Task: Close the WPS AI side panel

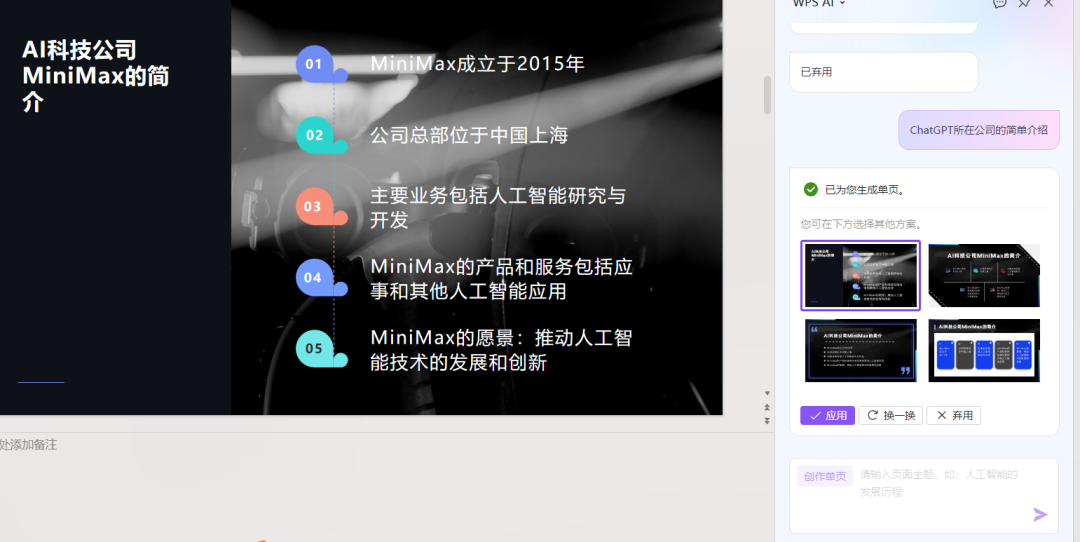Action: [x=1048, y=3]
